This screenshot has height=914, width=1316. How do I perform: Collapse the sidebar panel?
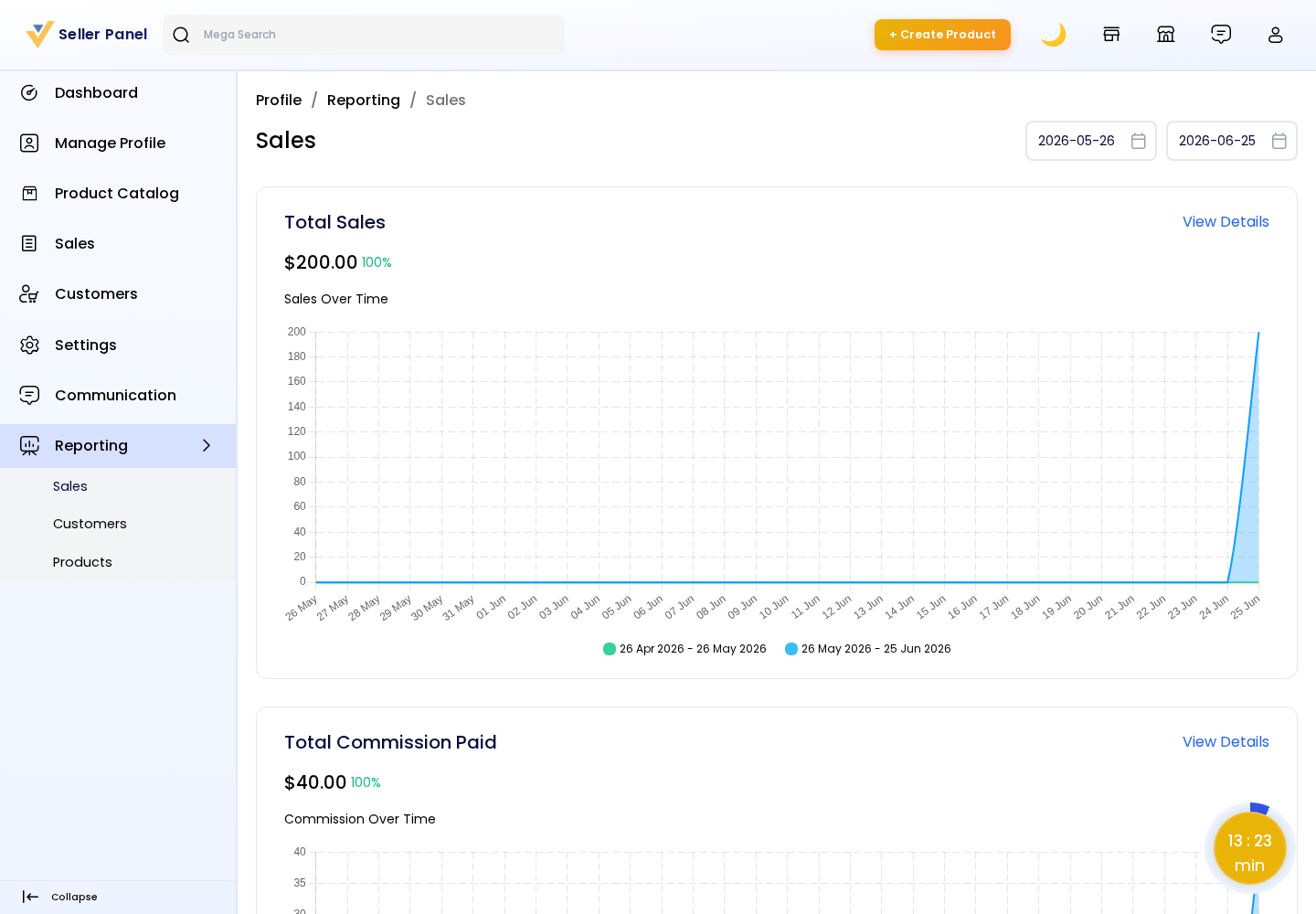click(60, 897)
